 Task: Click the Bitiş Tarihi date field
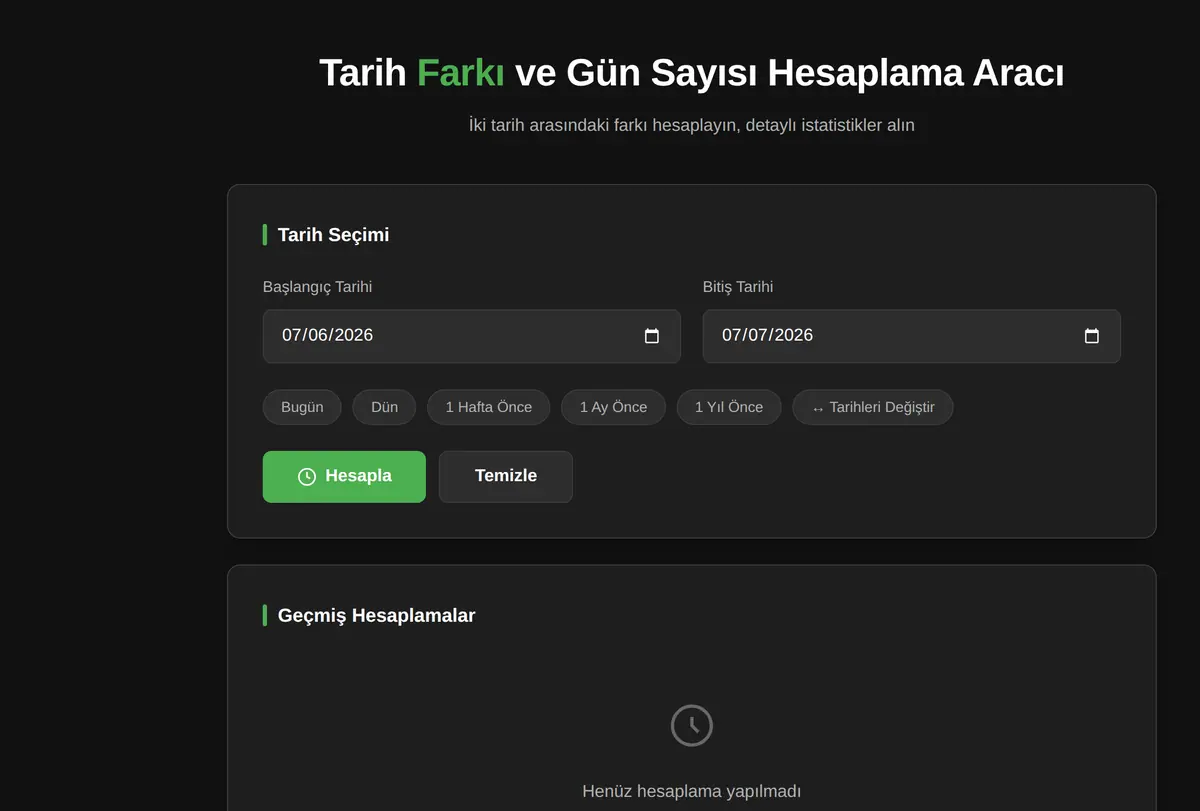pos(911,336)
